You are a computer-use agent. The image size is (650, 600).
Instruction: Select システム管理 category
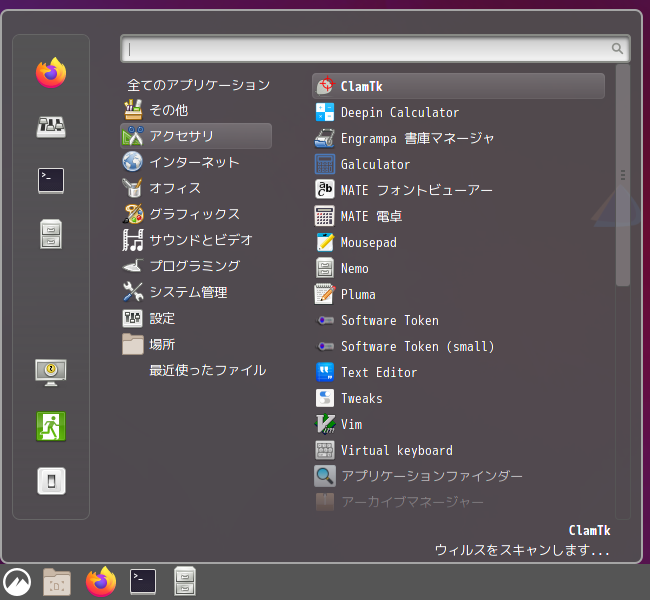[196, 292]
